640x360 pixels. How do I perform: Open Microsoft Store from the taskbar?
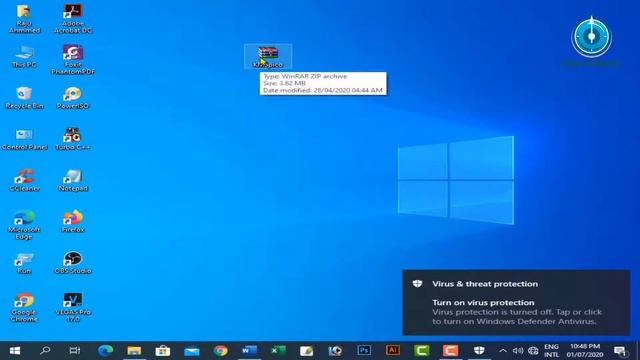162,351
